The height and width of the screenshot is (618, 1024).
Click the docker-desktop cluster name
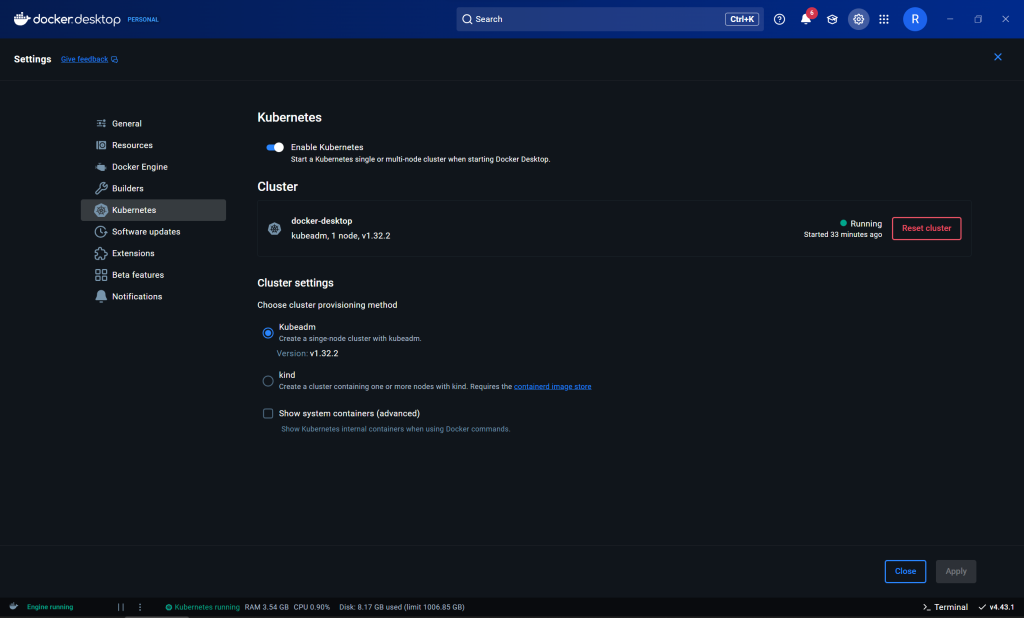(x=321, y=221)
